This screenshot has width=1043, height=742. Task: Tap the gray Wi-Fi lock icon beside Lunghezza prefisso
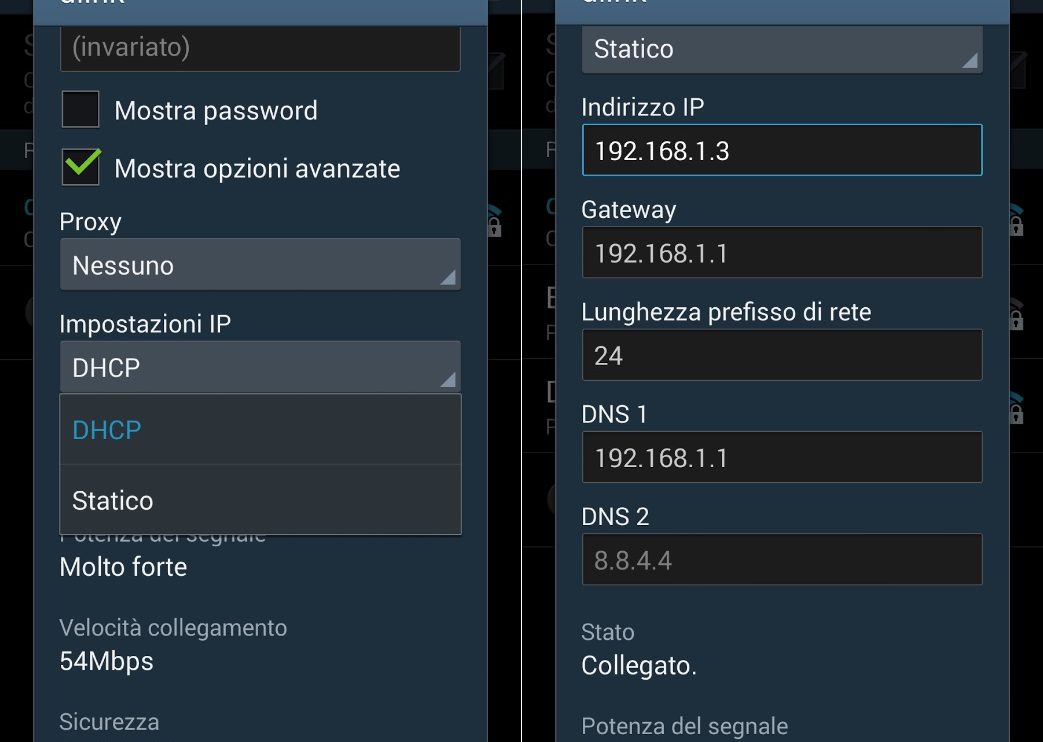[1015, 314]
